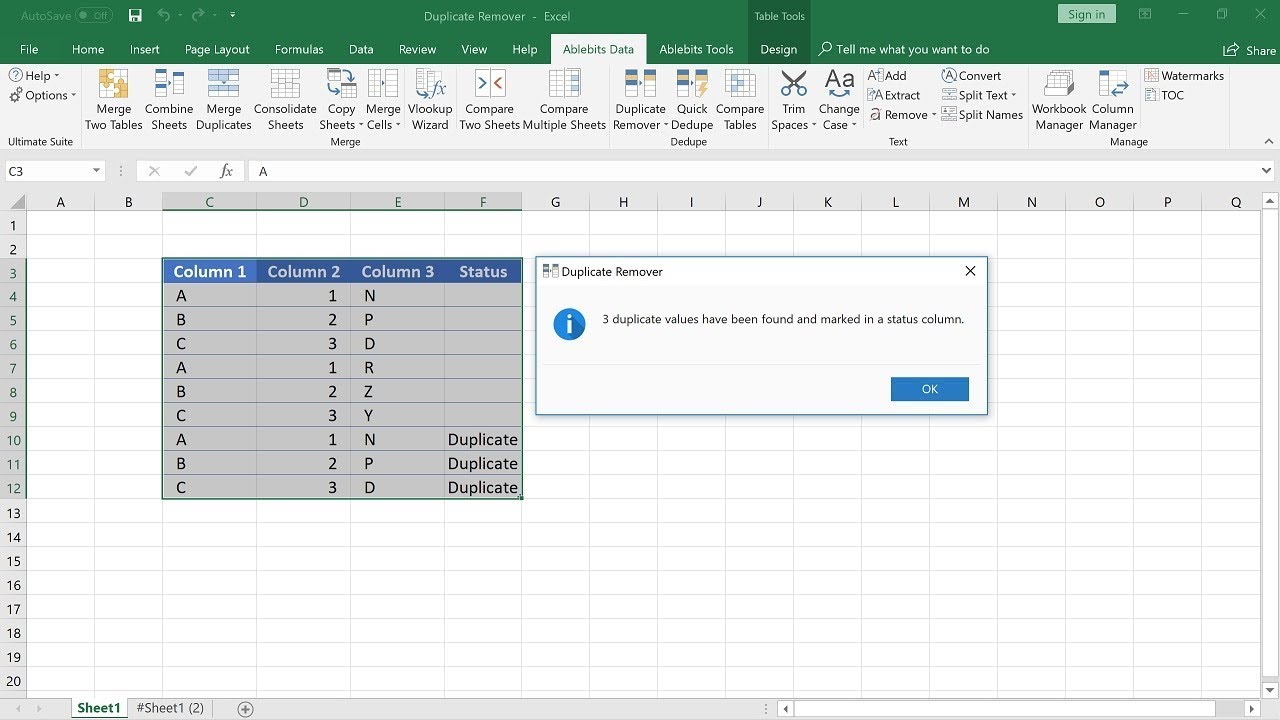Open the Page Layout tab
Image resolution: width=1280 pixels, height=720 pixels.
(217, 49)
